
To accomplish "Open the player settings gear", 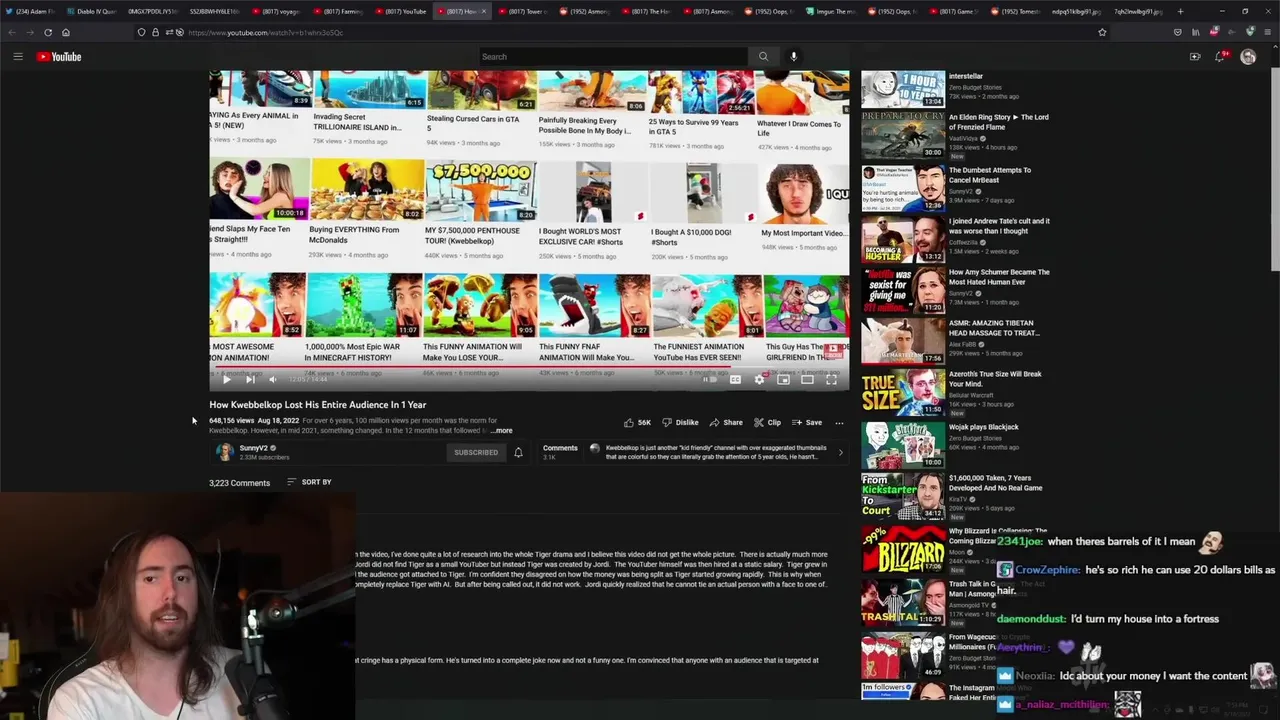I will pos(759,380).
